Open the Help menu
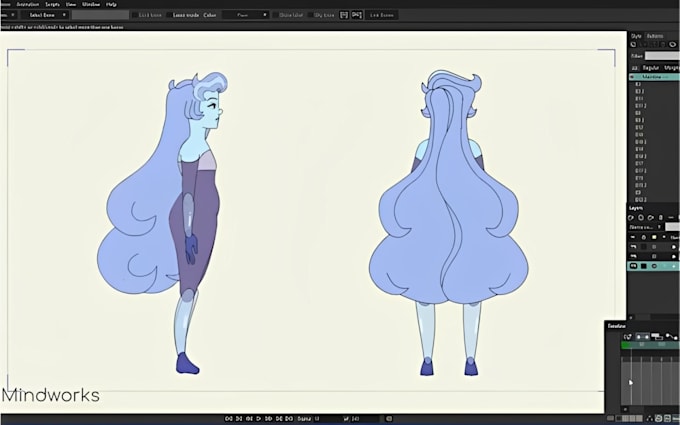 point(111,4)
